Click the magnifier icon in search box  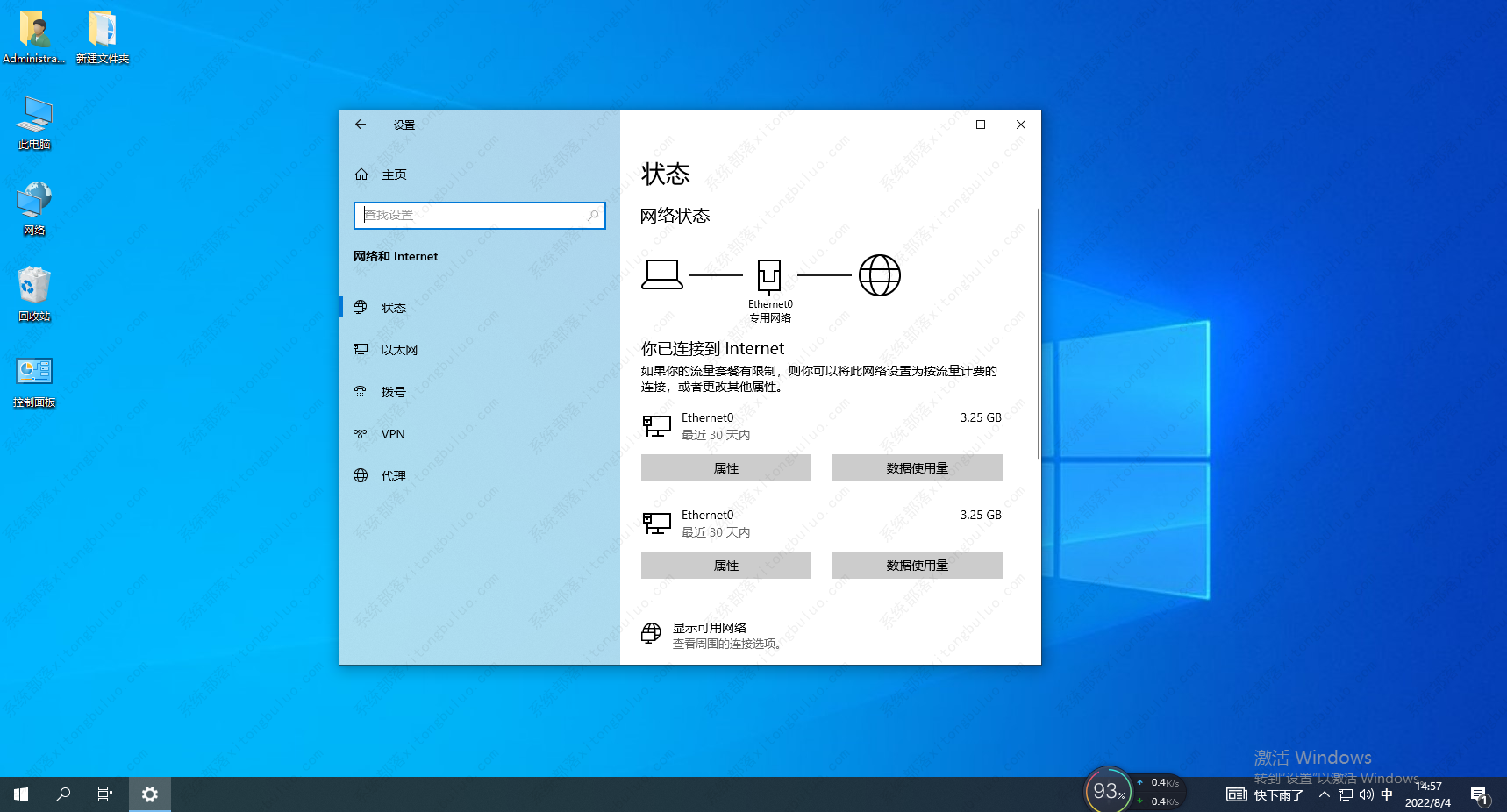[x=593, y=215]
